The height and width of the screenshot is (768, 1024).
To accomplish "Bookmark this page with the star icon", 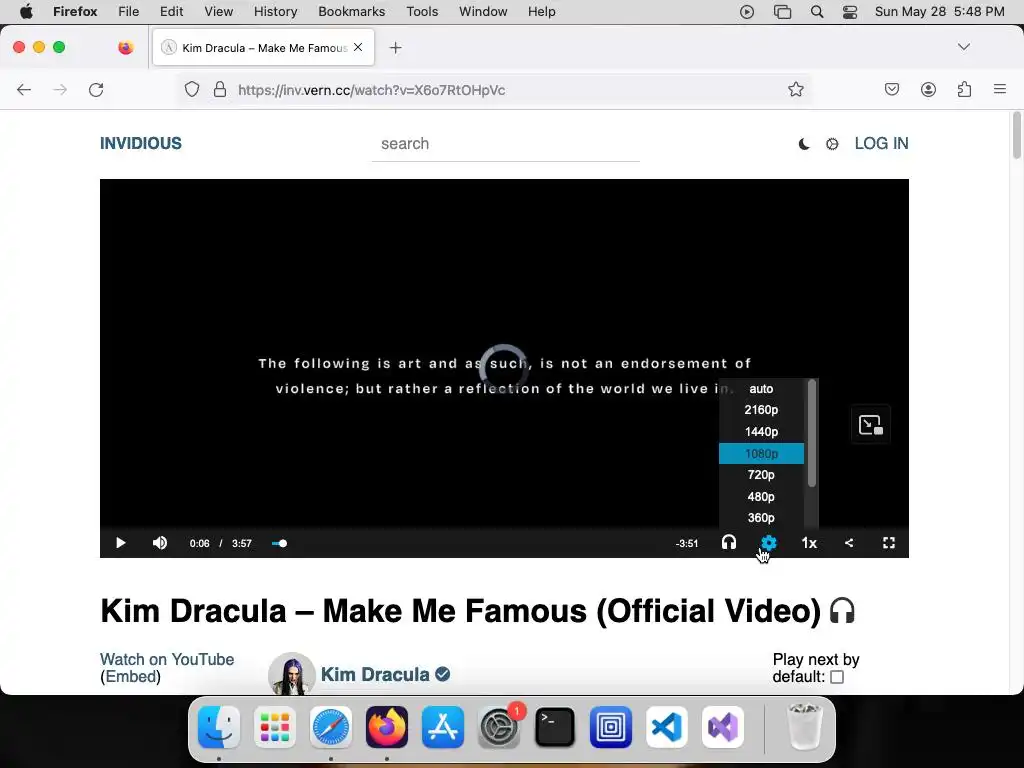I will (x=795, y=89).
